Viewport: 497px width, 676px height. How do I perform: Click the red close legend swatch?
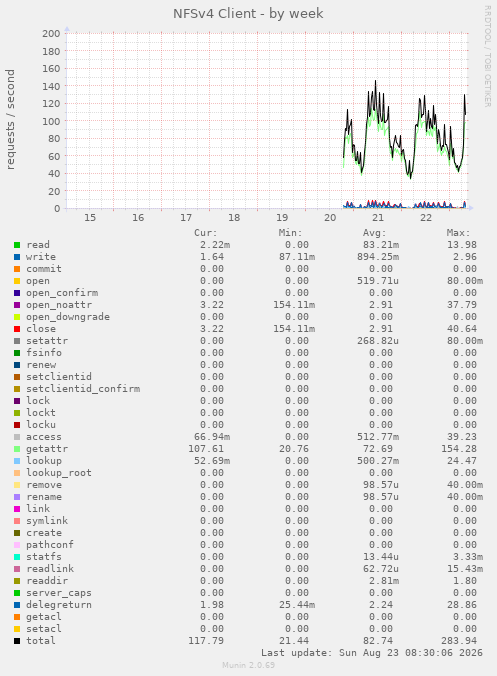tap(17, 329)
